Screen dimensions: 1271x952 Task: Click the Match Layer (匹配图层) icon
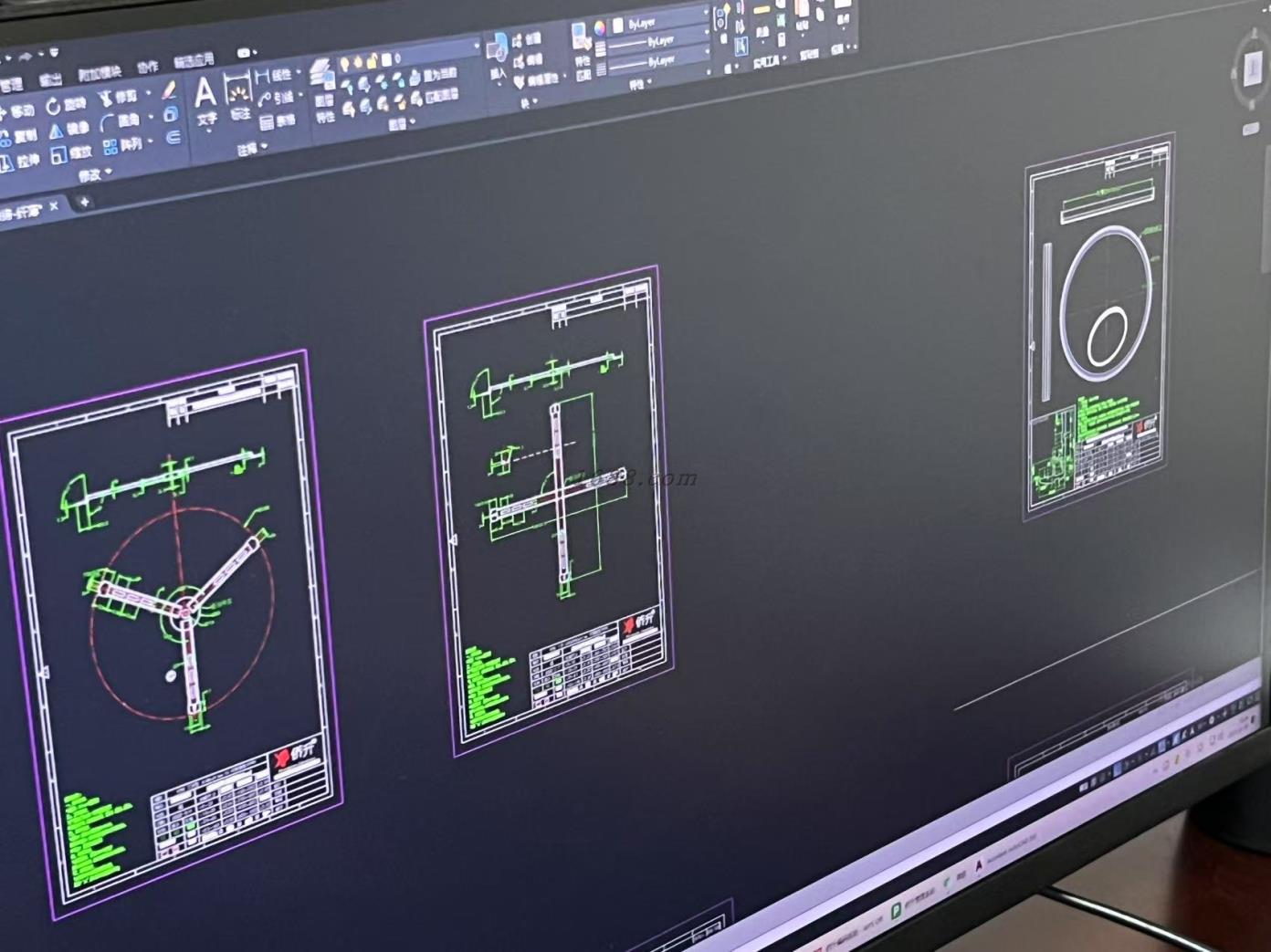coord(435,96)
